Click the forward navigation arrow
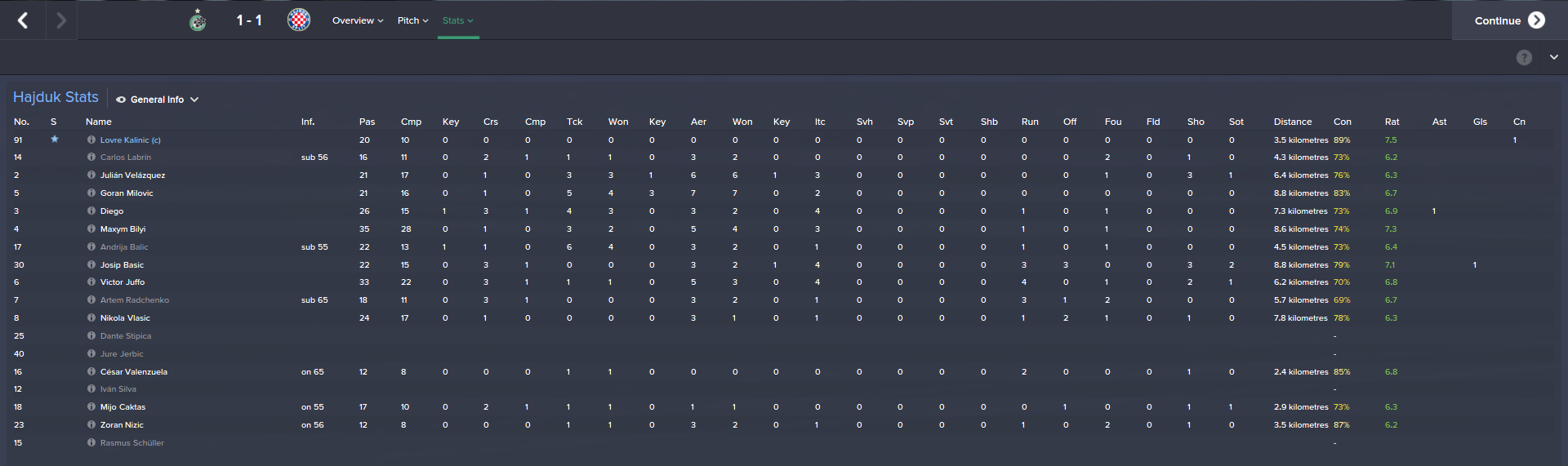Image resolution: width=1568 pixels, height=466 pixels. pyautogui.click(x=61, y=20)
